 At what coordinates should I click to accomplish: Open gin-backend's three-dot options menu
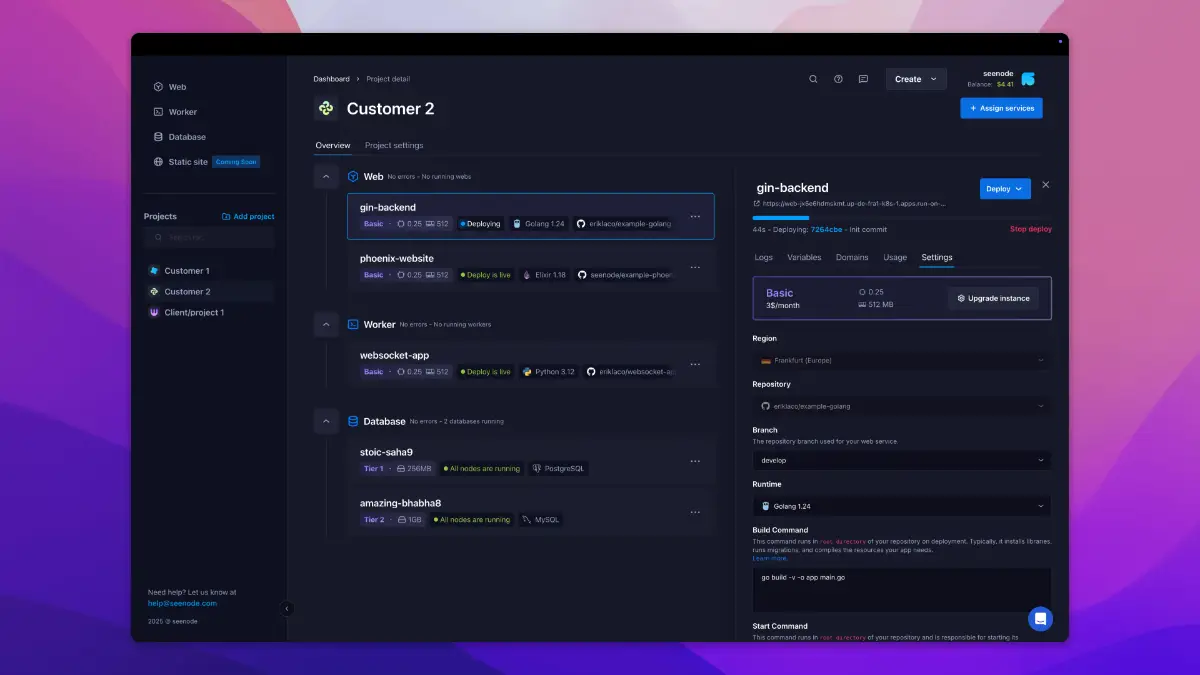(x=695, y=216)
